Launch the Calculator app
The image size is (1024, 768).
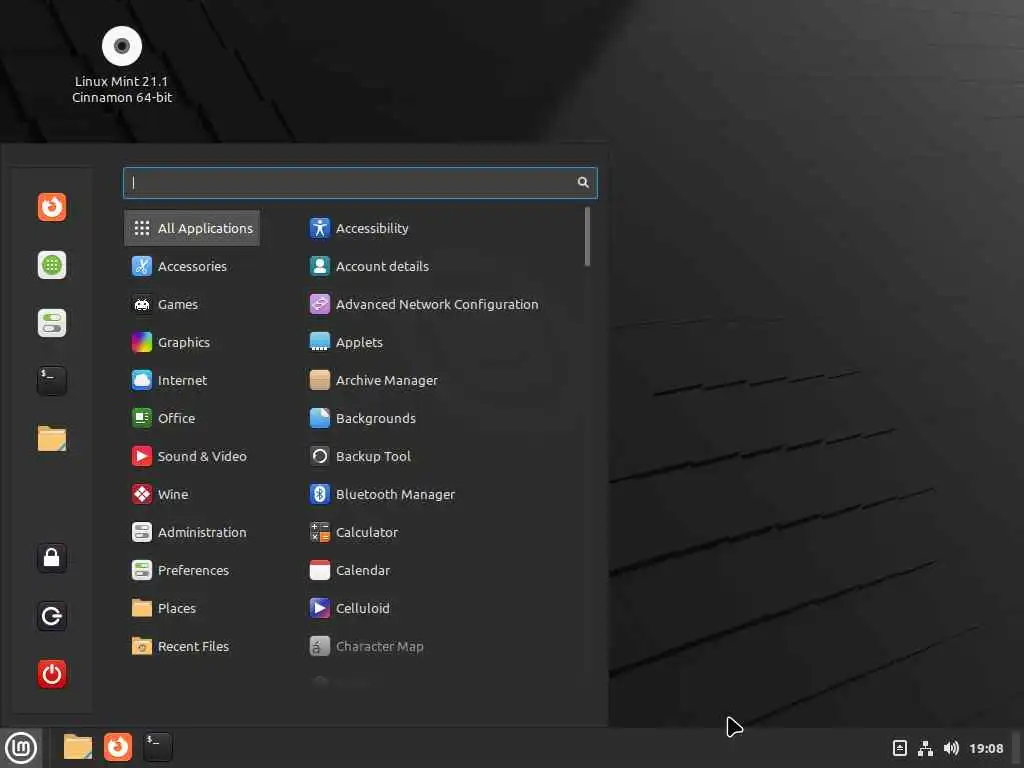[355, 532]
